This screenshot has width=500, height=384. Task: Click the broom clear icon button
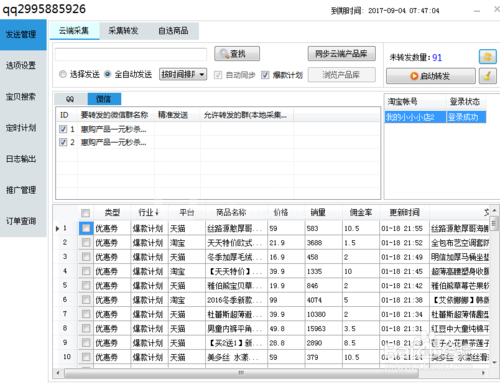pos(488,76)
